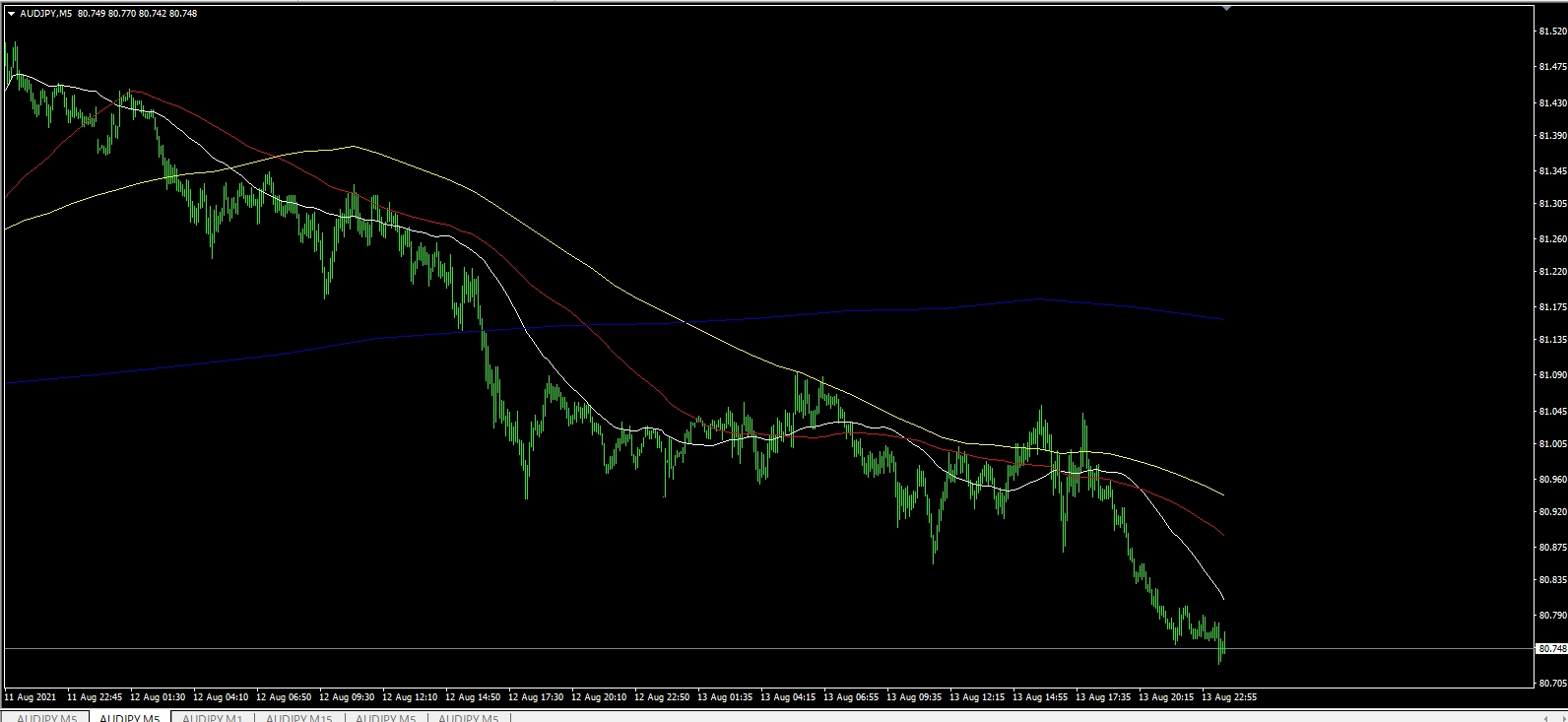This screenshot has width=1568, height=722.
Task: Select the first AUDJPY,M5 tab on the left
Action: pos(46,718)
